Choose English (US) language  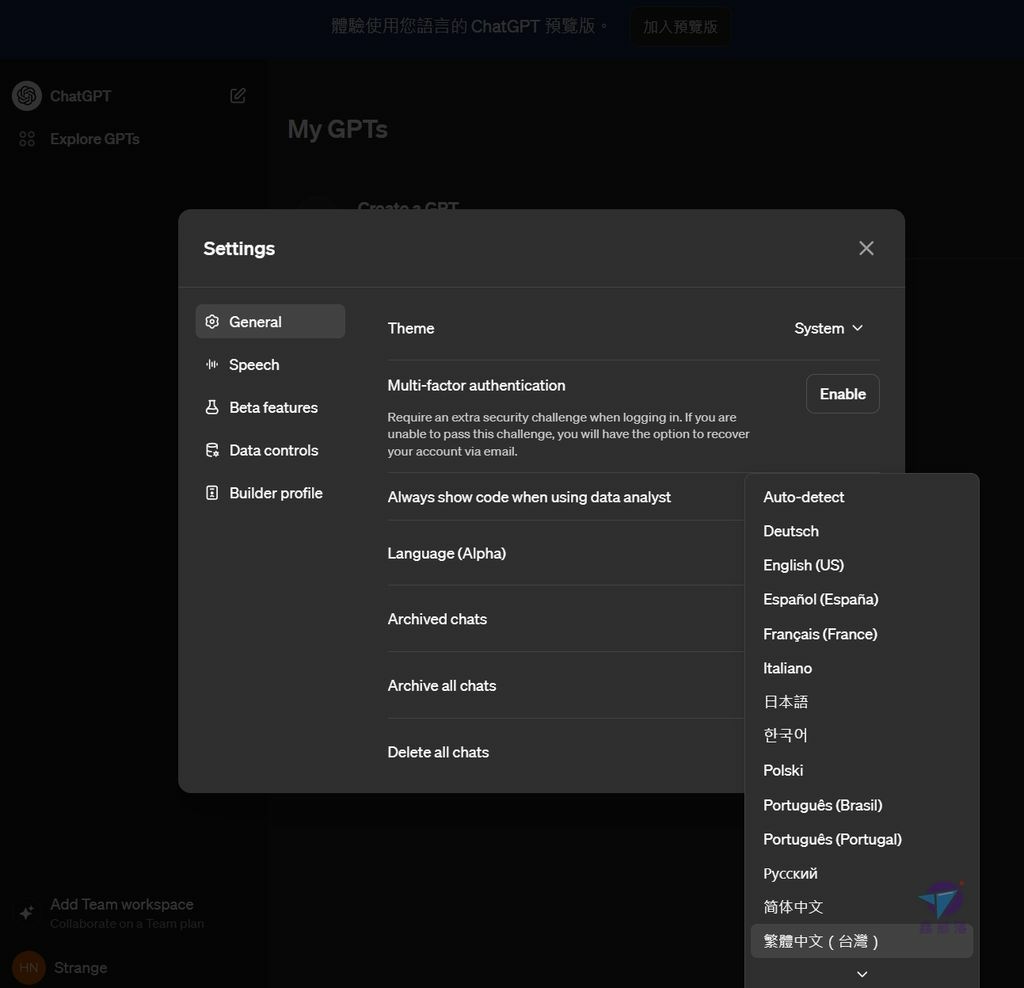point(861,565)
